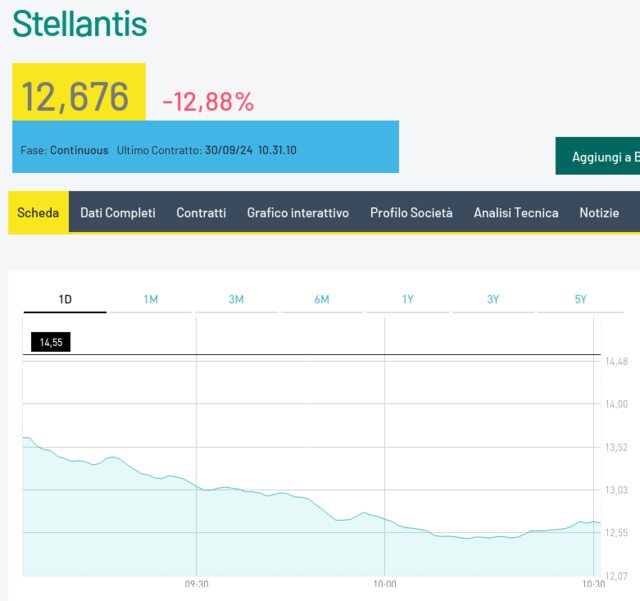The height and width of the screenshot is (601, 640).
Task: Click the Stellantis title
Action: tap(80, 24)
